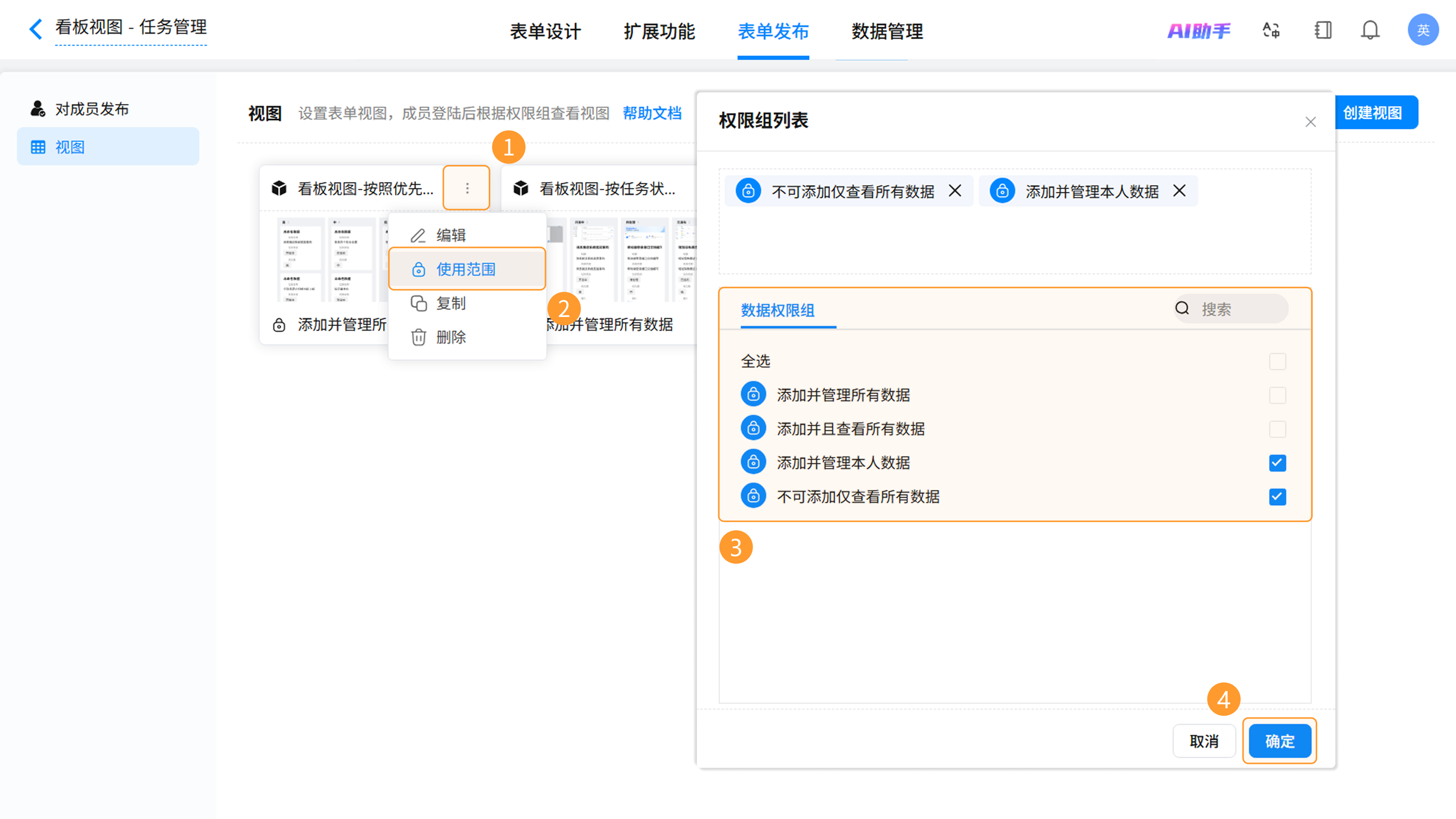The height and width of the screenshot is (819, 1456).
Task: Choose 删除 in the context menu
Action: click(450, 337)
